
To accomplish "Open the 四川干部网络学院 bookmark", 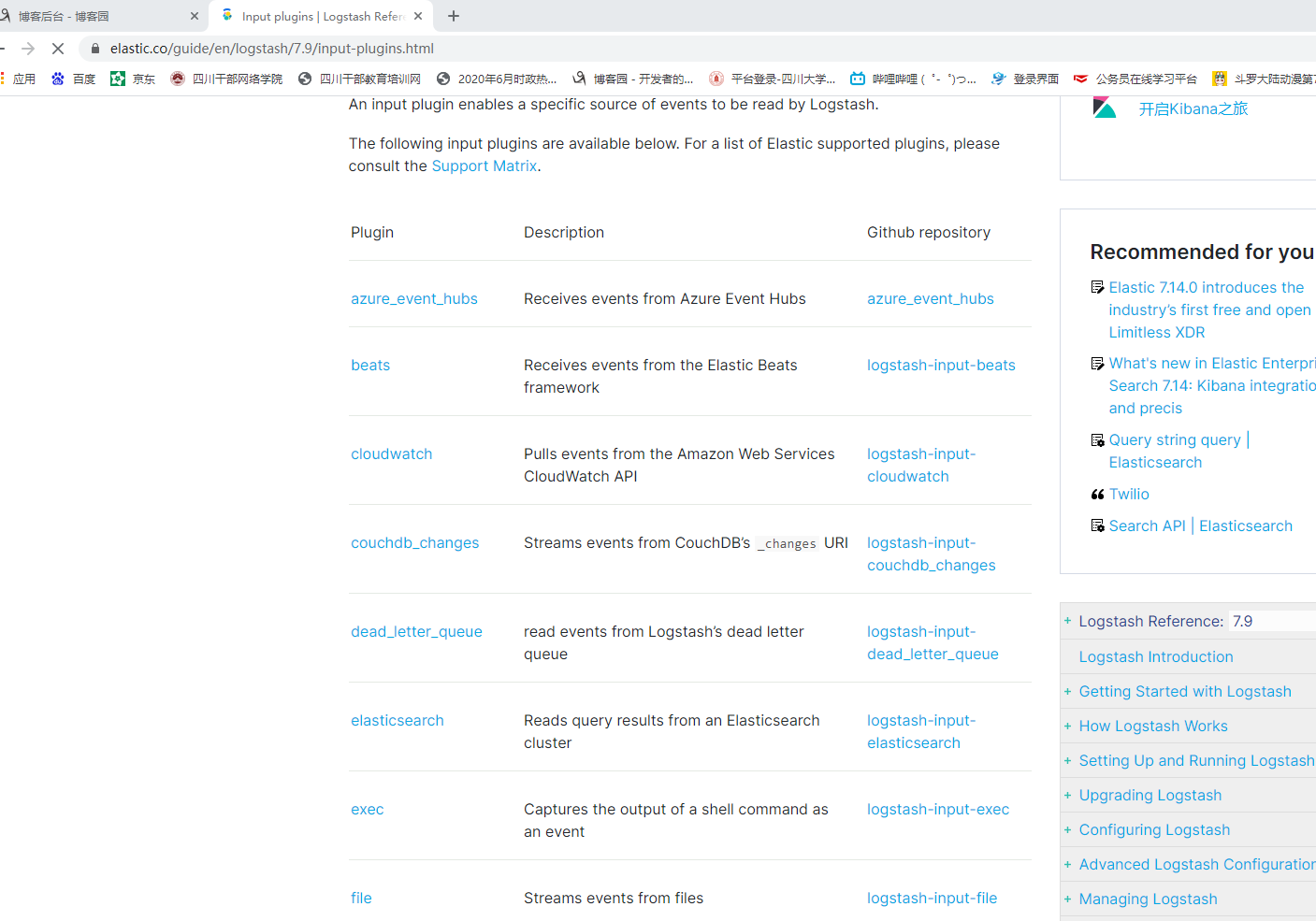I will 226,79.
